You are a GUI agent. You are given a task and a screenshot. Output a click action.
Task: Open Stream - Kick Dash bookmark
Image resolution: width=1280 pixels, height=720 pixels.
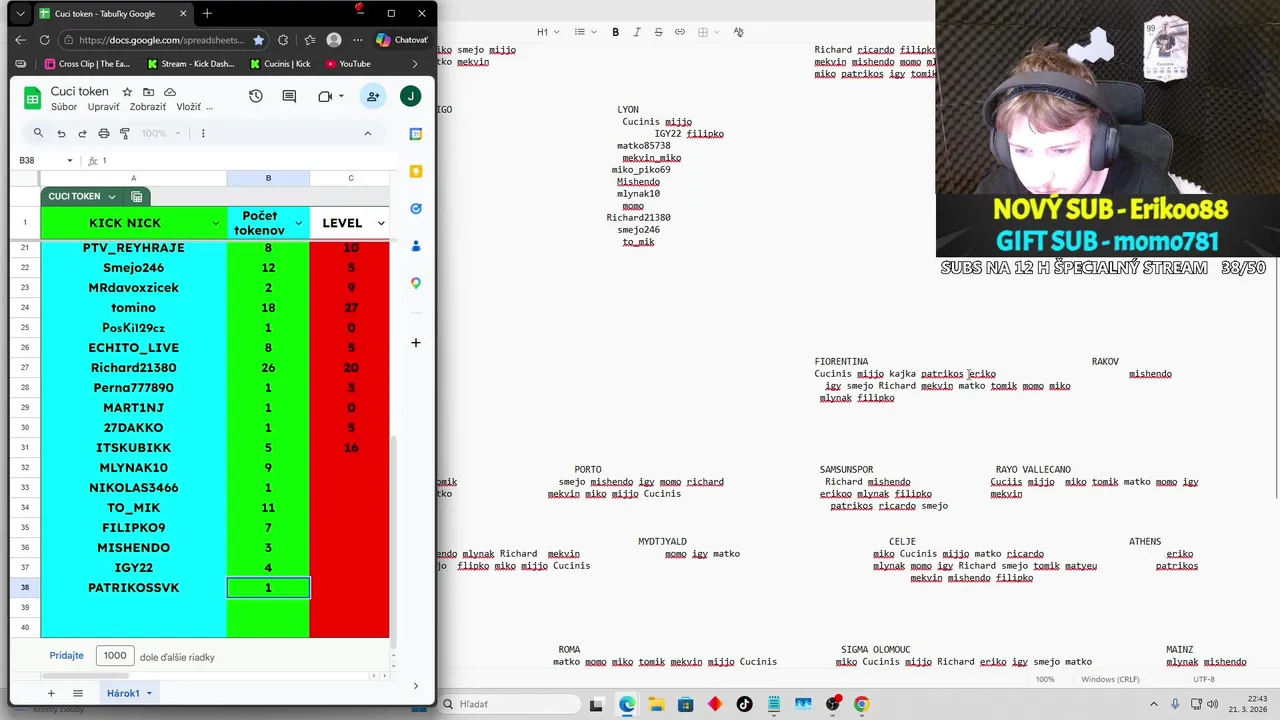pyautogui.click(x=190, y=64)
